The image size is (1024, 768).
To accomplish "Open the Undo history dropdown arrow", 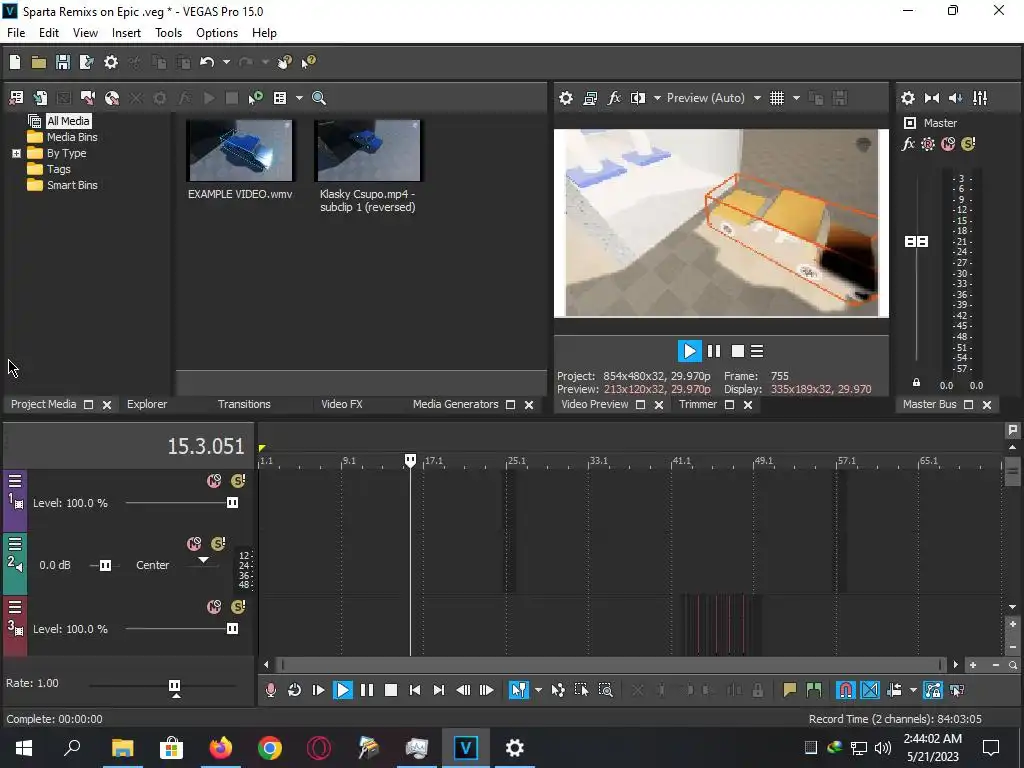I will [226, 62].
